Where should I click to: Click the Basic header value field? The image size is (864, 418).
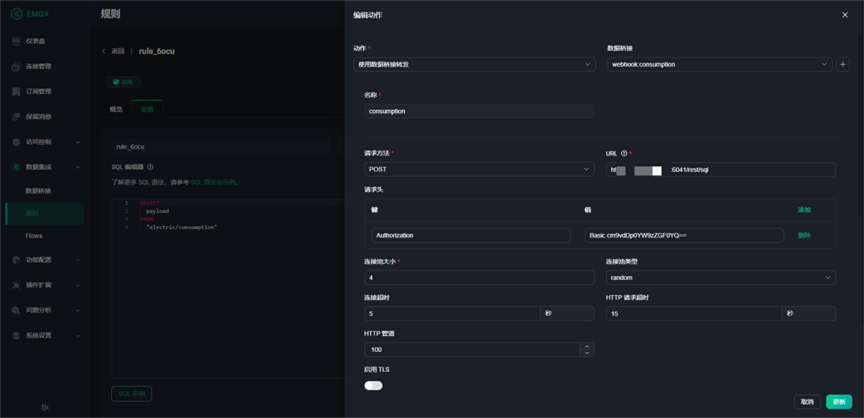(x=684, y=236)
